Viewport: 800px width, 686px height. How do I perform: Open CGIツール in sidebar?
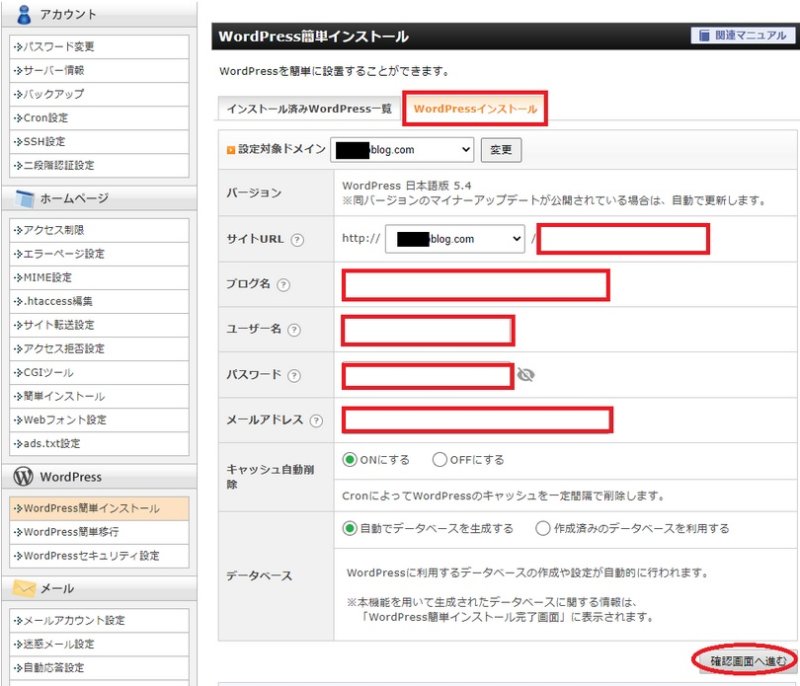99,372
